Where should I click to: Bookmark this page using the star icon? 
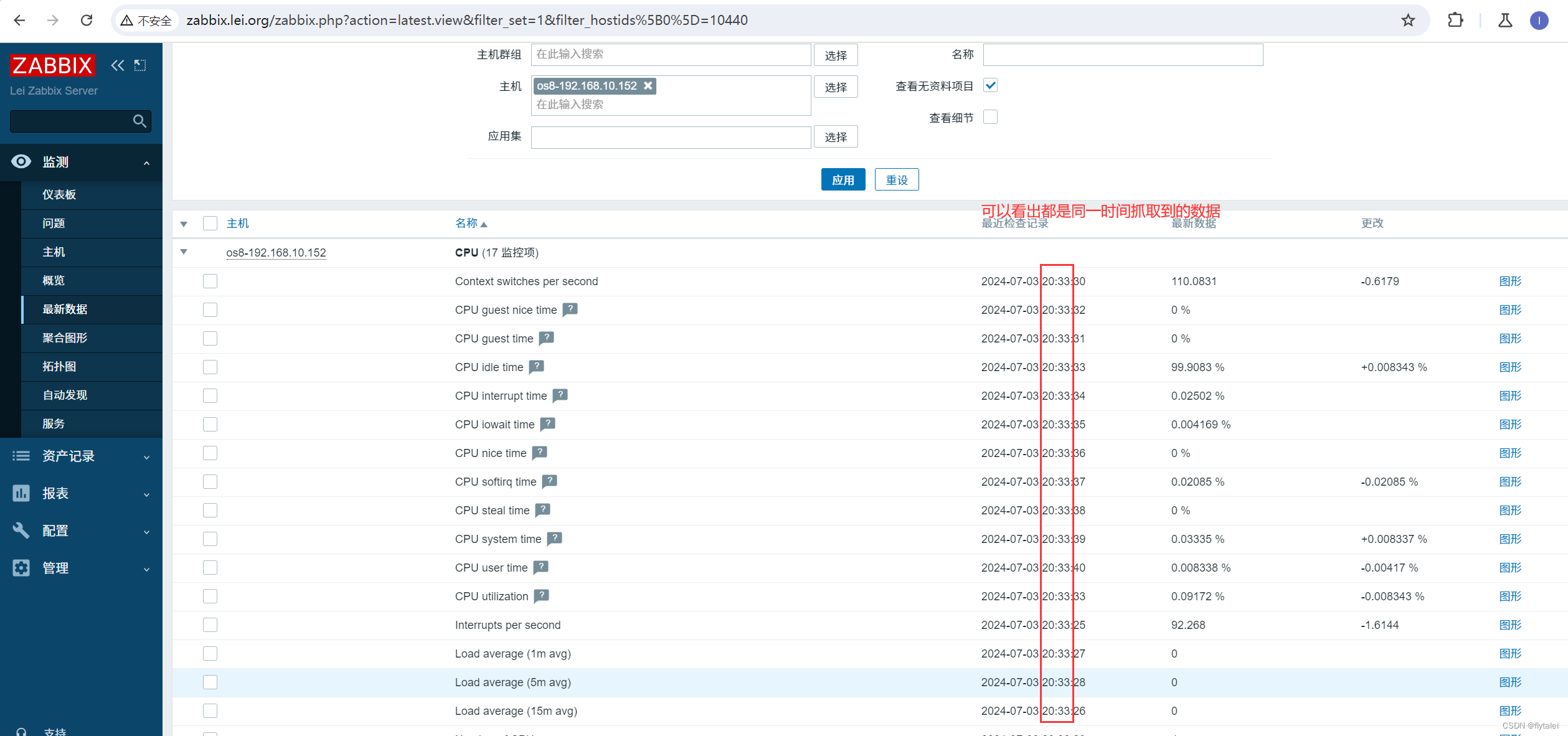point(1408,21)
